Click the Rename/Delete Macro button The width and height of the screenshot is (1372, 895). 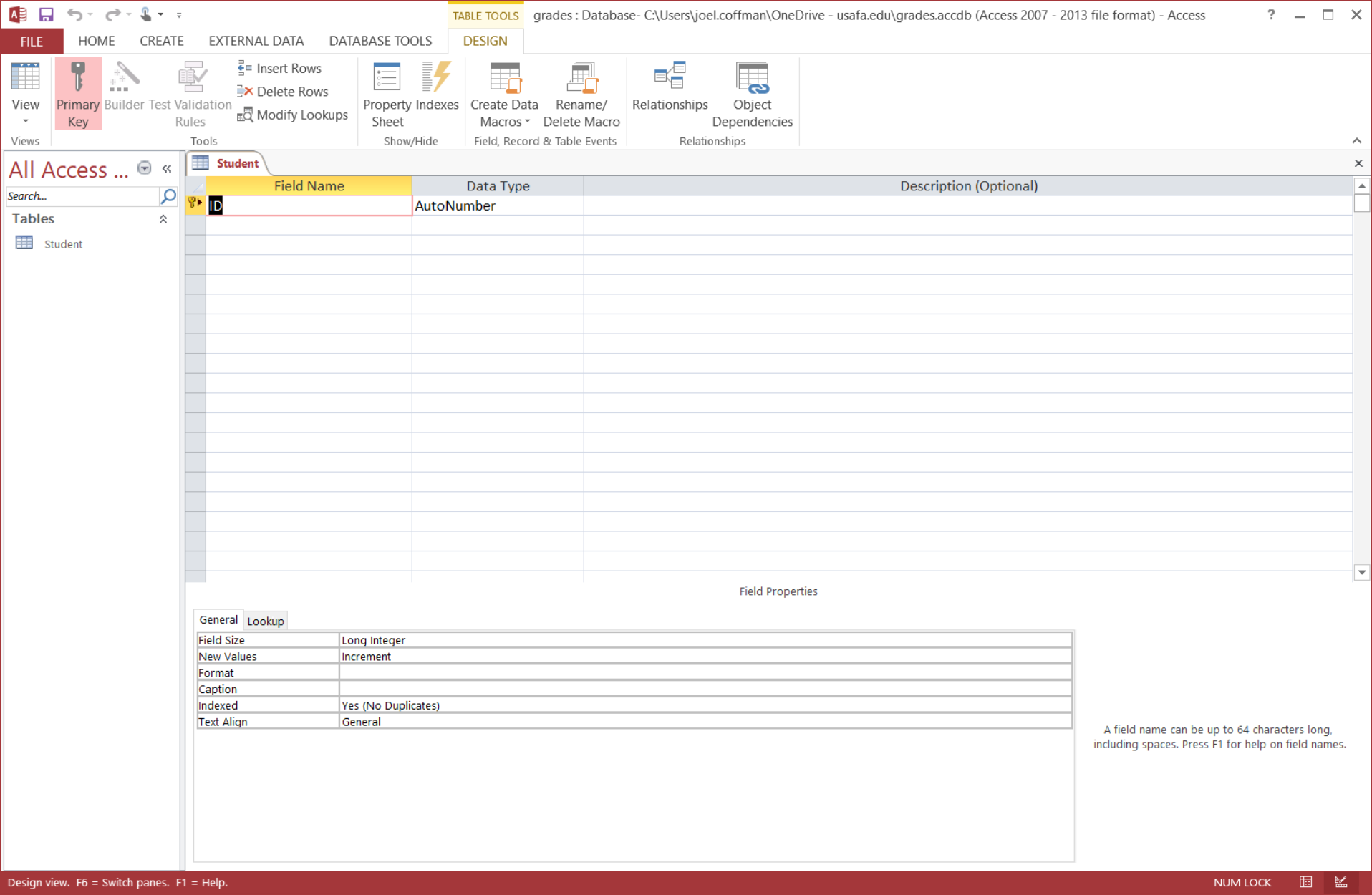pyautogui.click(x=581, y=94)
